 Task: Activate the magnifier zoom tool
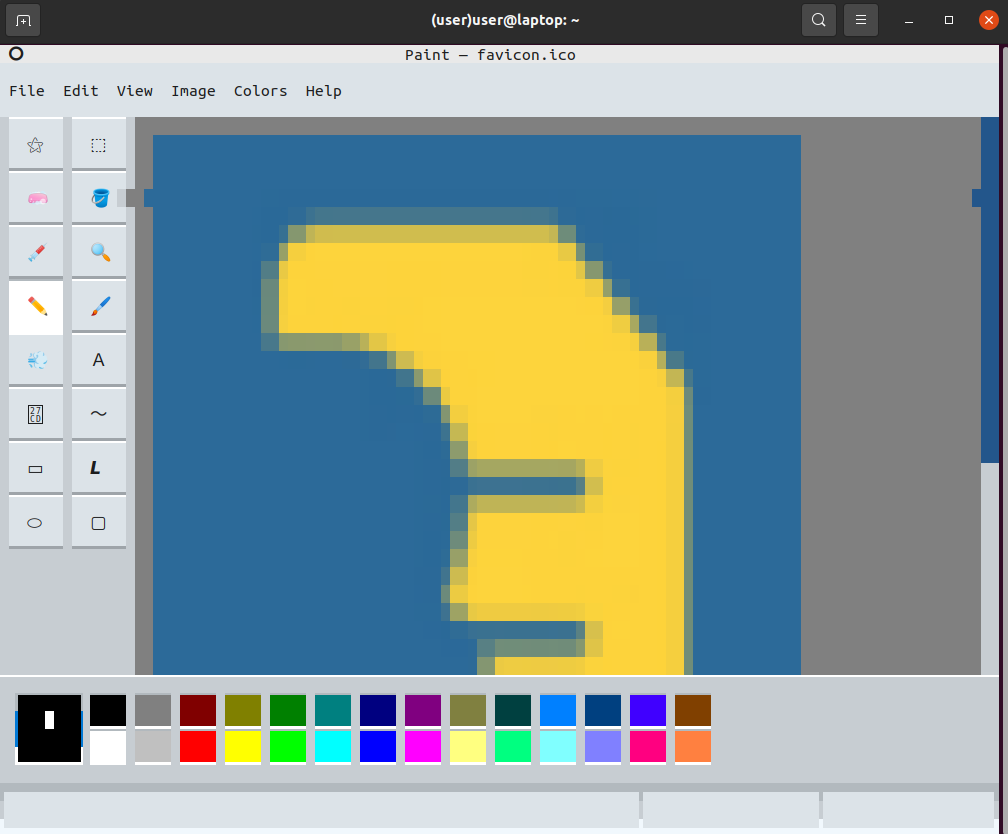pyautogui.click(x=98, y=252)
